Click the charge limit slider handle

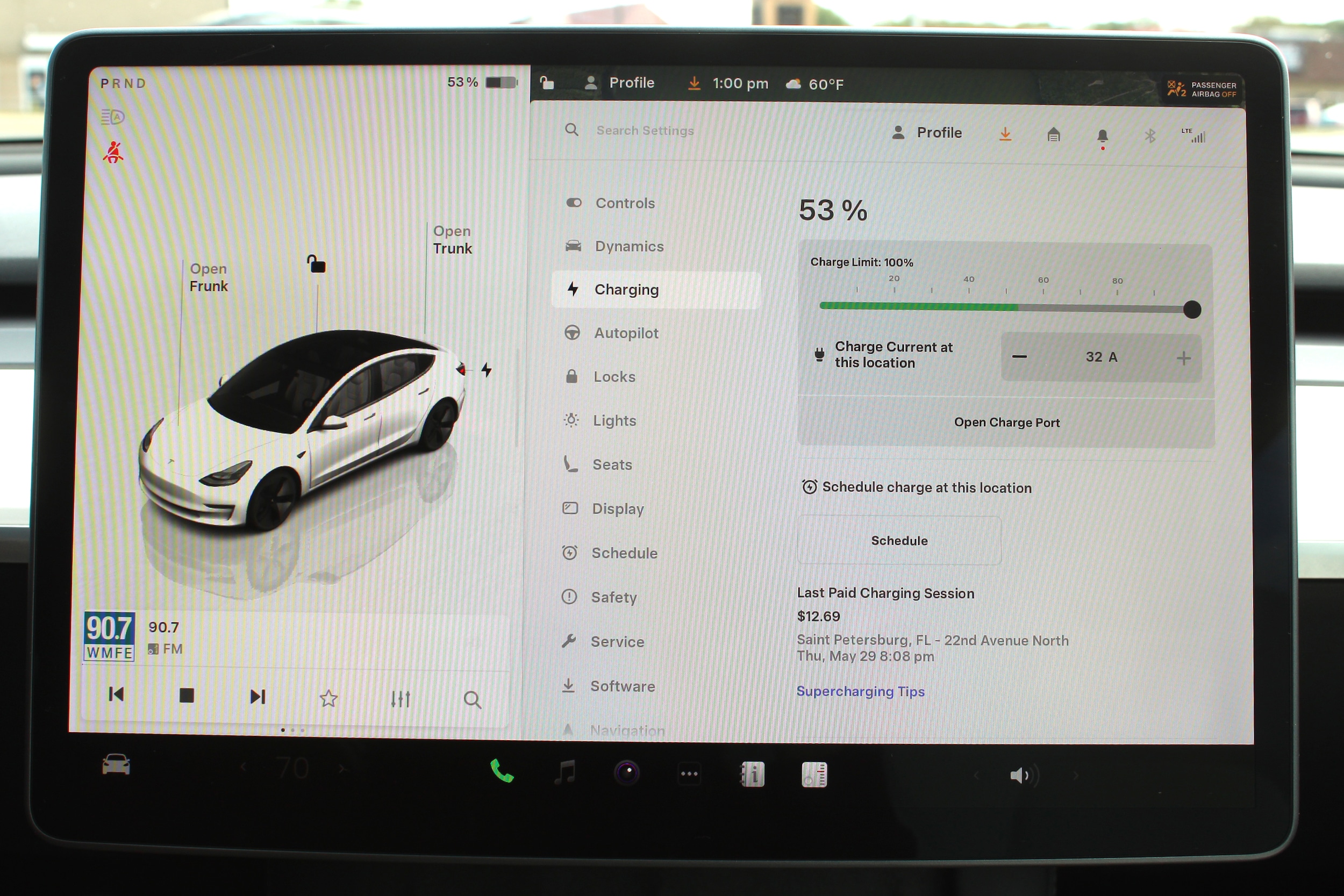pos(1192,310)
